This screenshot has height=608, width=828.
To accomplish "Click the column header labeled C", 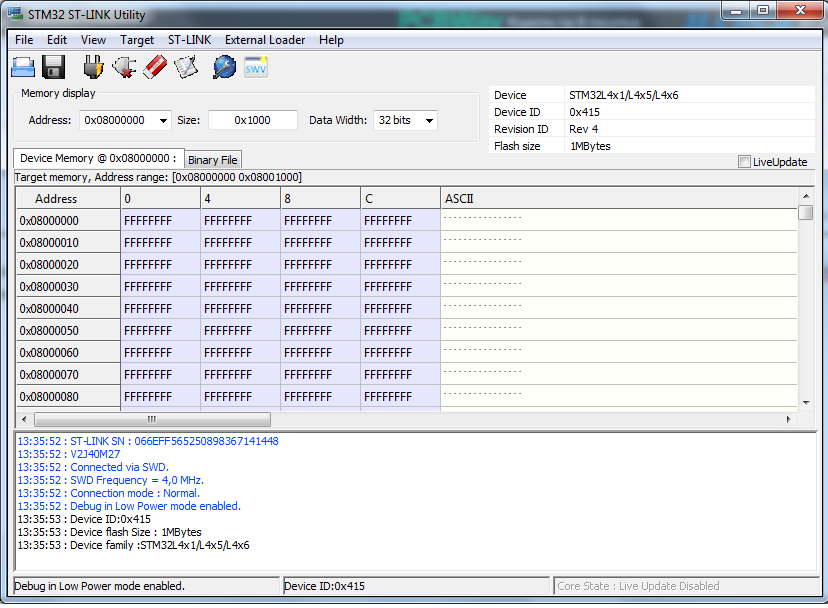I will pos(400,199).
